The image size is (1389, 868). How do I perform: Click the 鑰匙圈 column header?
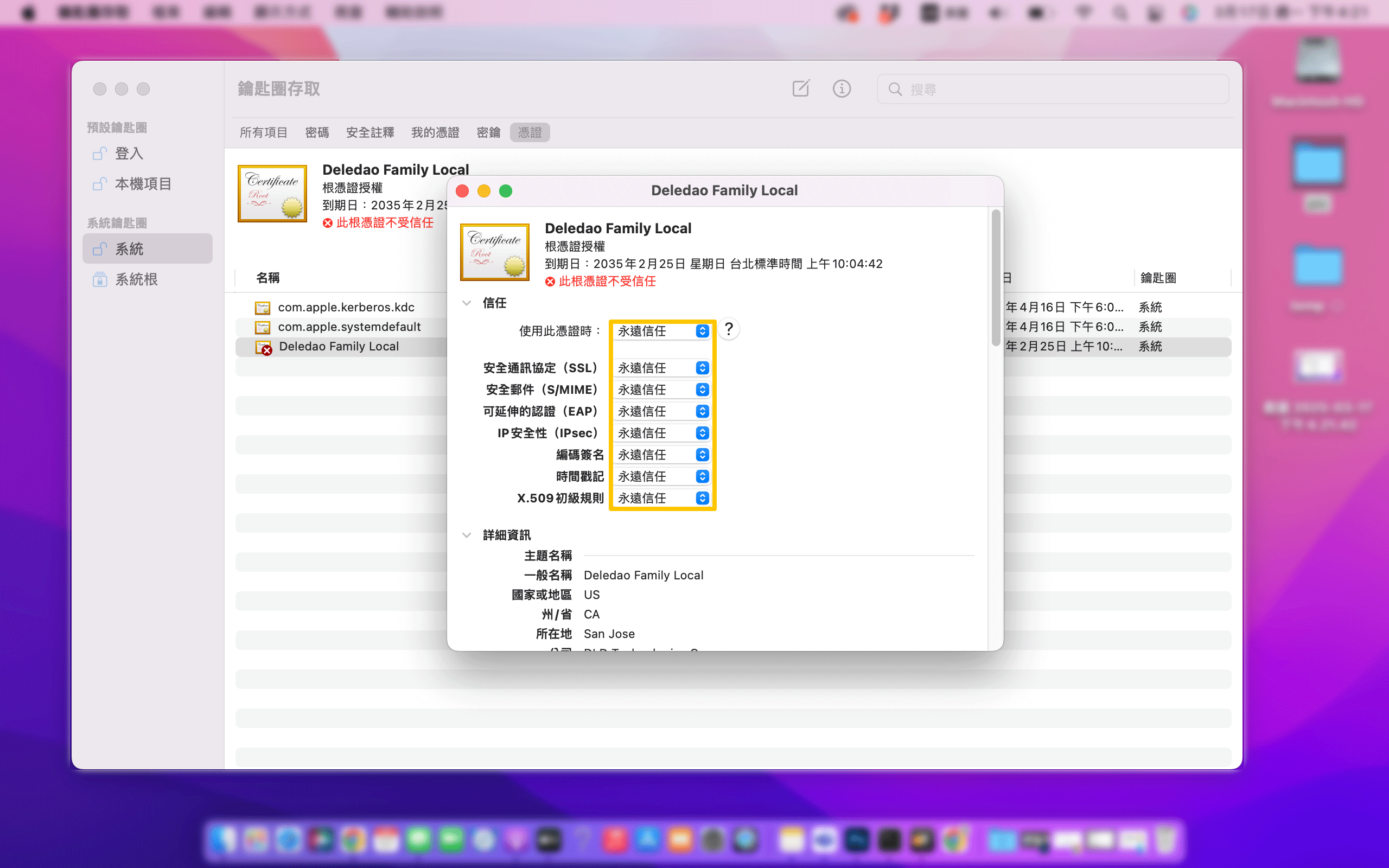(x=1158, y=278)
